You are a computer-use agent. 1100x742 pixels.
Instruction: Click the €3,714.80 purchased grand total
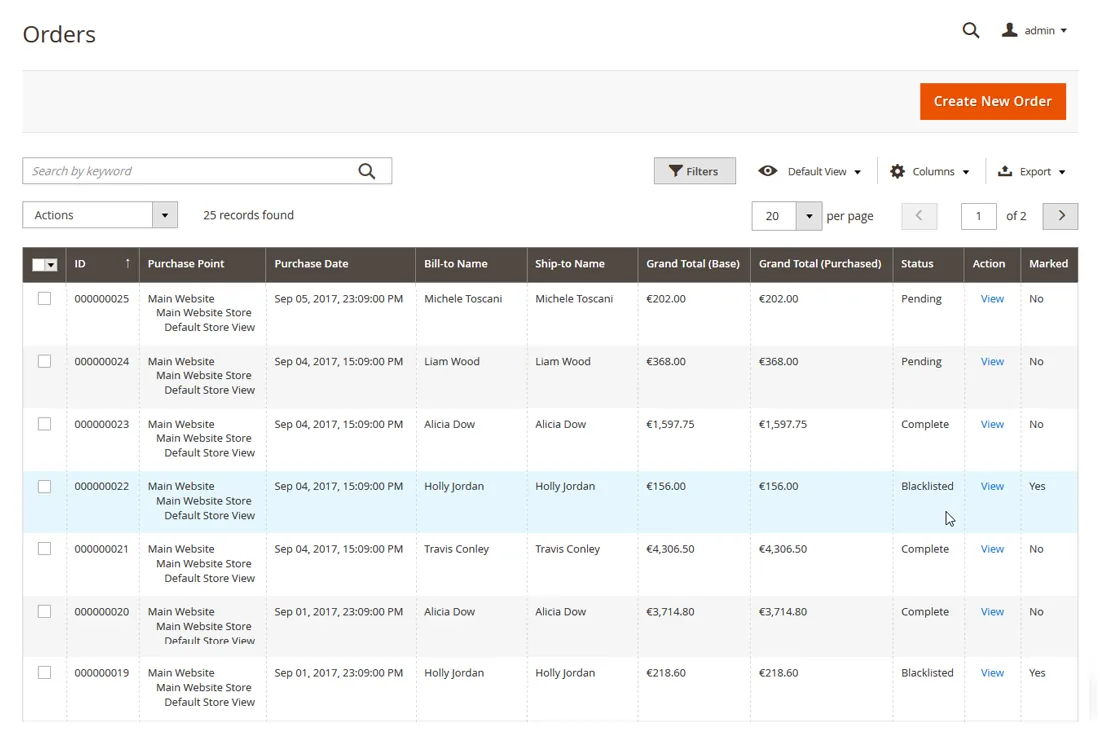(x=783, y=612)
